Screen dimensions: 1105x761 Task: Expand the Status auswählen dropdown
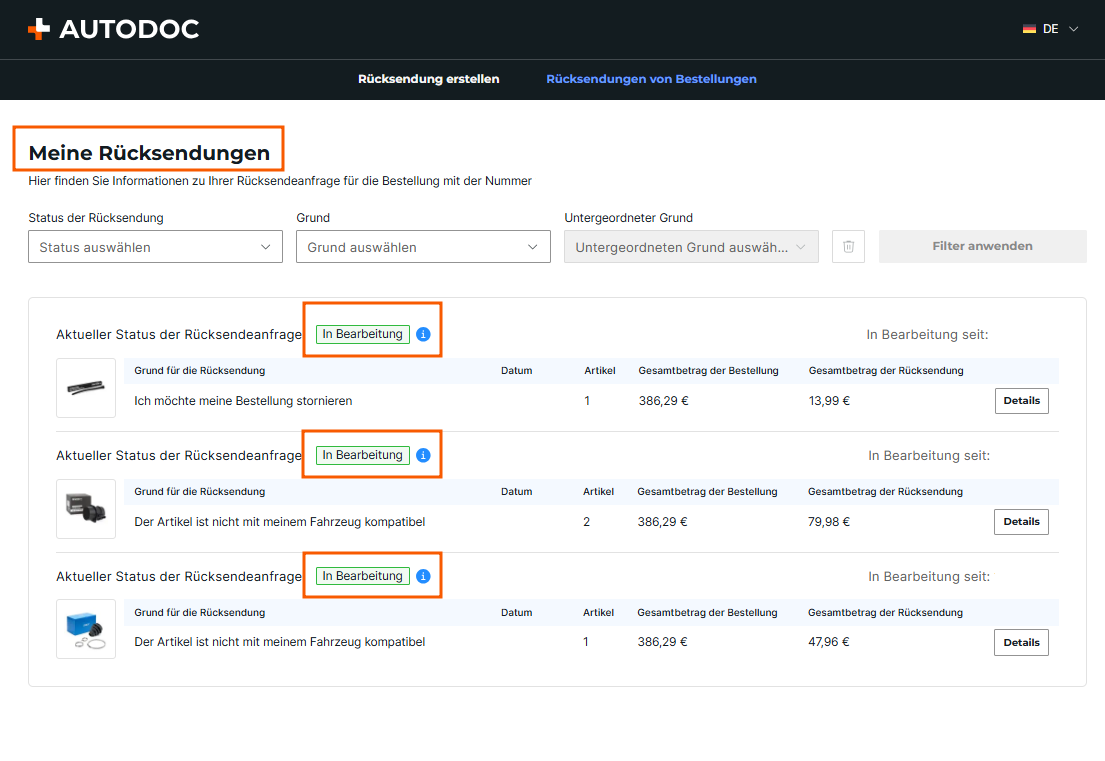click(155, 247)
